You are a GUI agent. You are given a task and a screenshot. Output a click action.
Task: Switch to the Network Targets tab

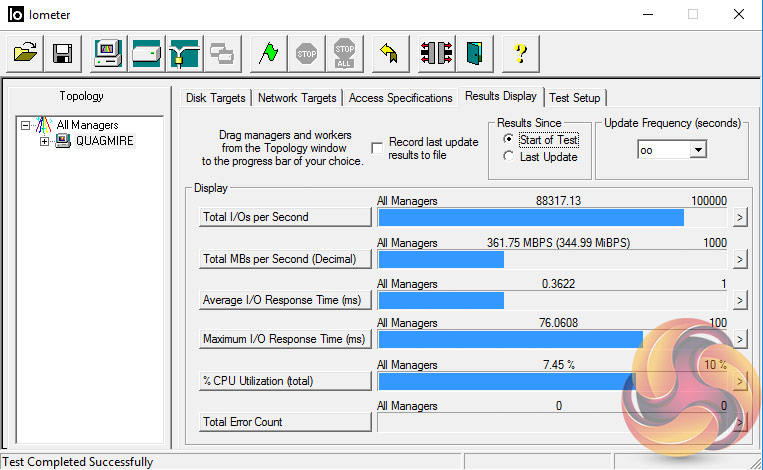[297, 98]
